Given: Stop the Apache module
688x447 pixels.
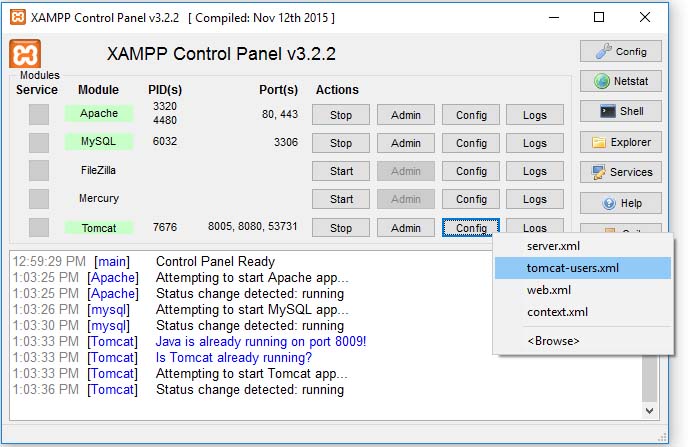Looking at the screenshot, I should (341, 115).
